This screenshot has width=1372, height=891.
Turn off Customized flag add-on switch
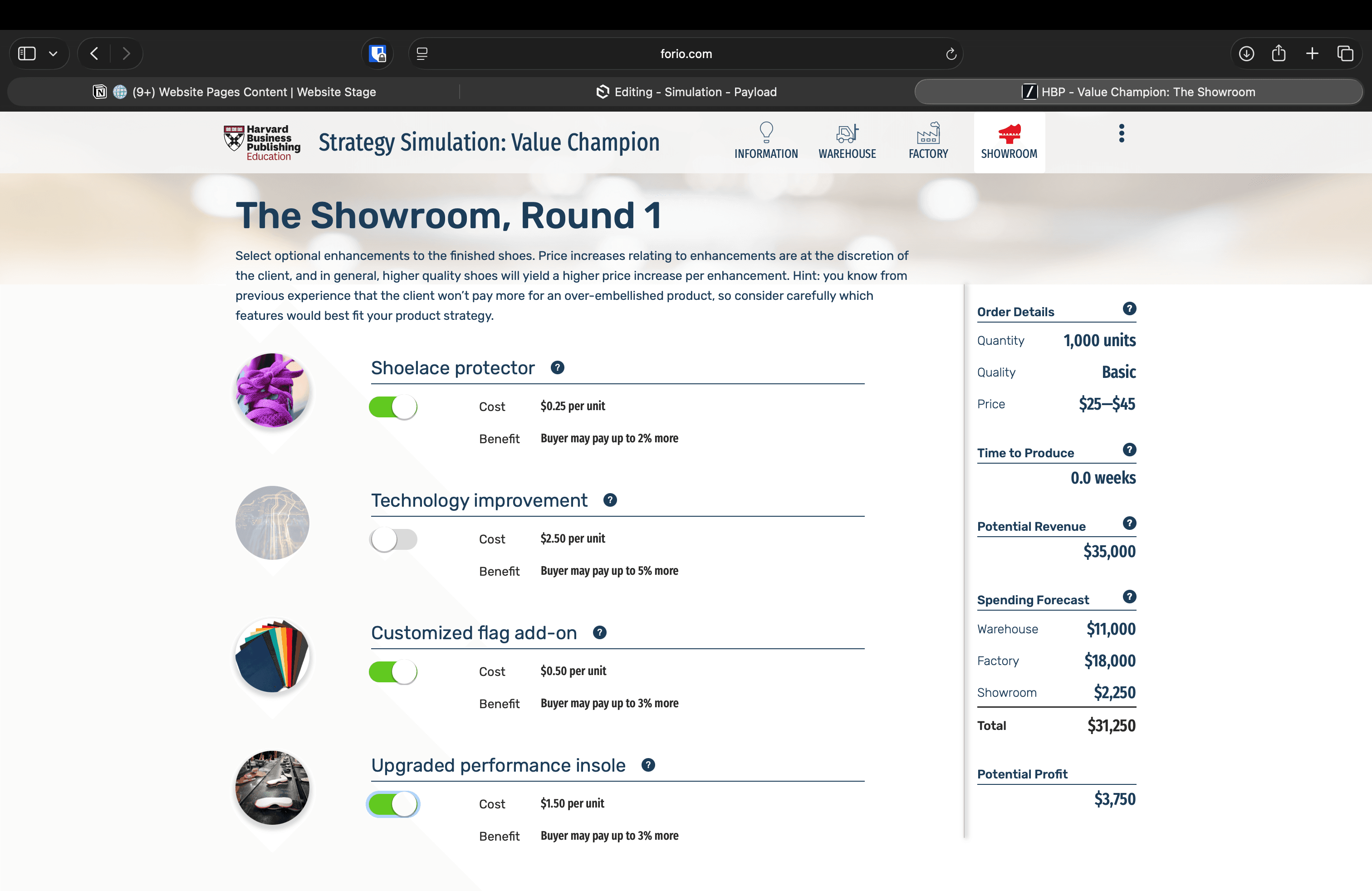393,672
